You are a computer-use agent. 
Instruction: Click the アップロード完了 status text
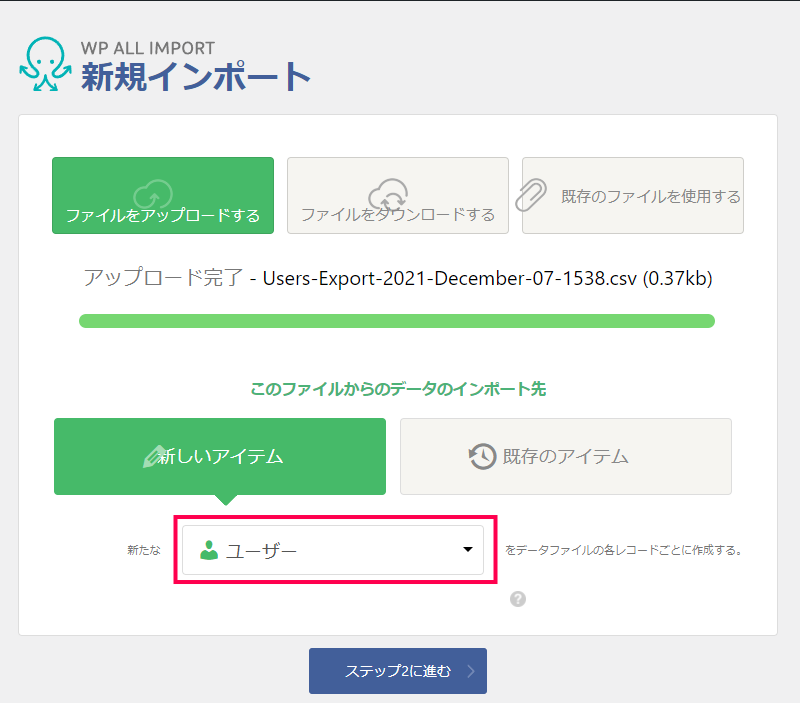pos(163,278)
